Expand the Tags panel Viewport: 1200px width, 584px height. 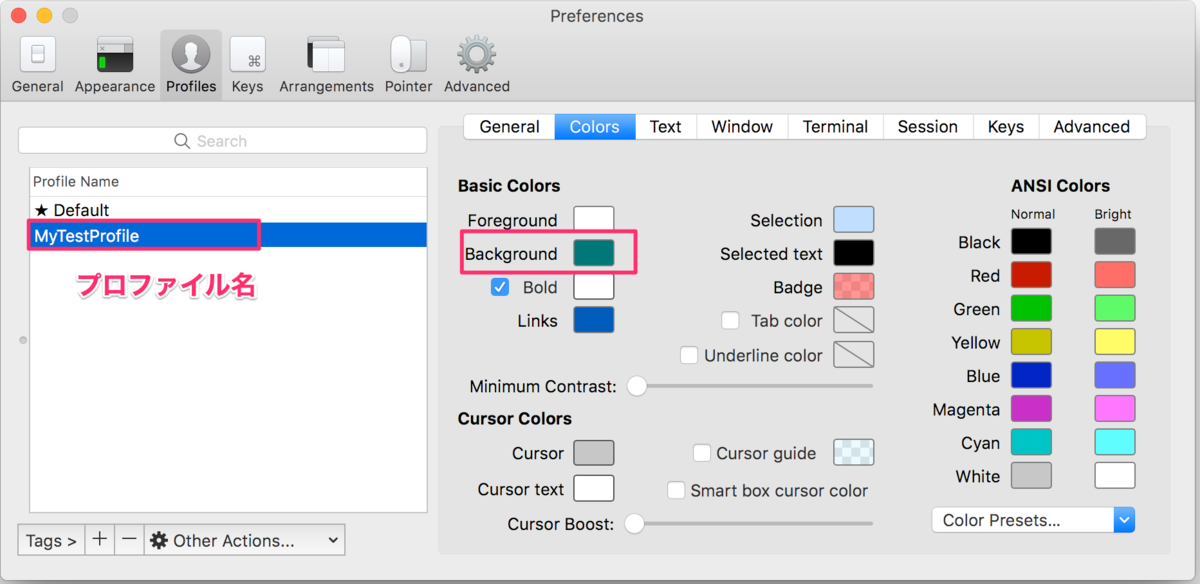51,540
